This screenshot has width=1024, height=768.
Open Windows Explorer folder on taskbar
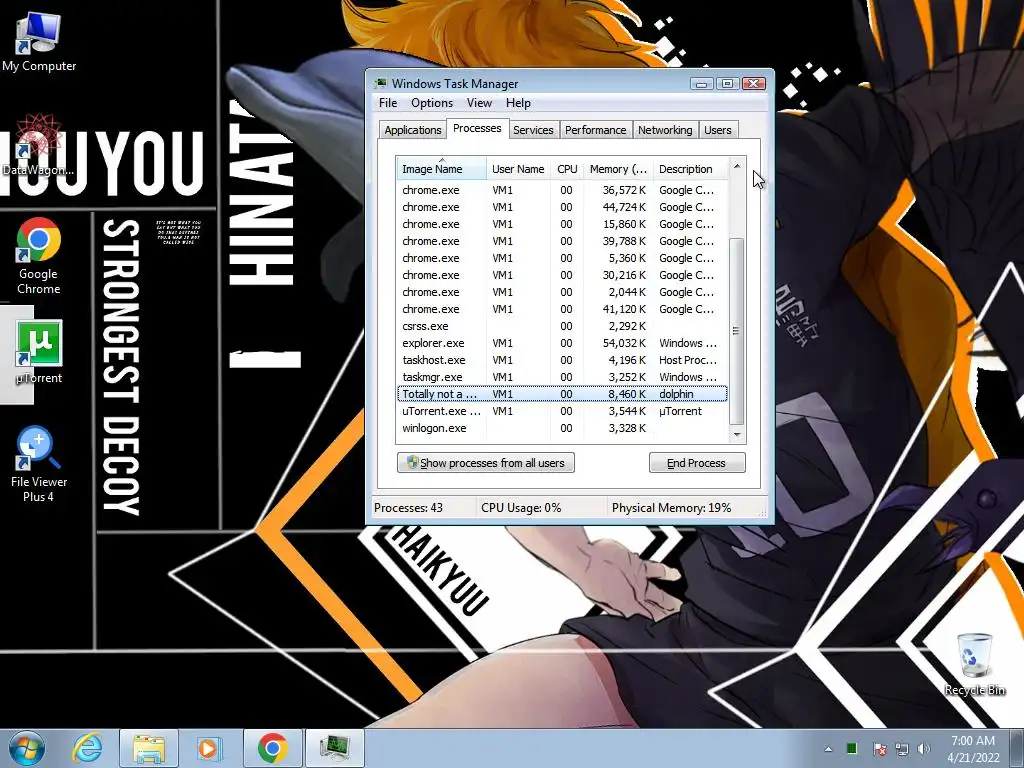tap(149, 748)
